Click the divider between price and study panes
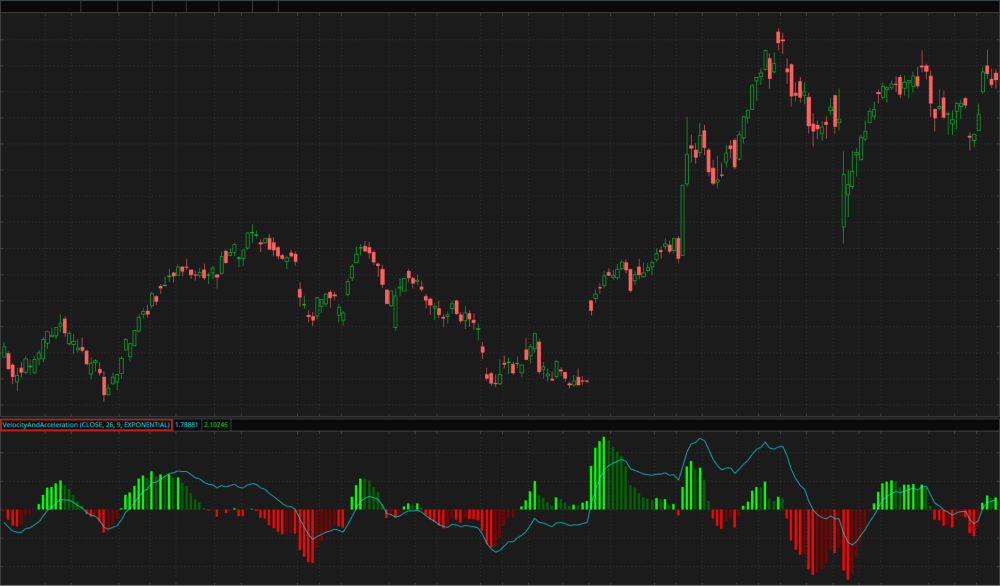 click(500, 416)
